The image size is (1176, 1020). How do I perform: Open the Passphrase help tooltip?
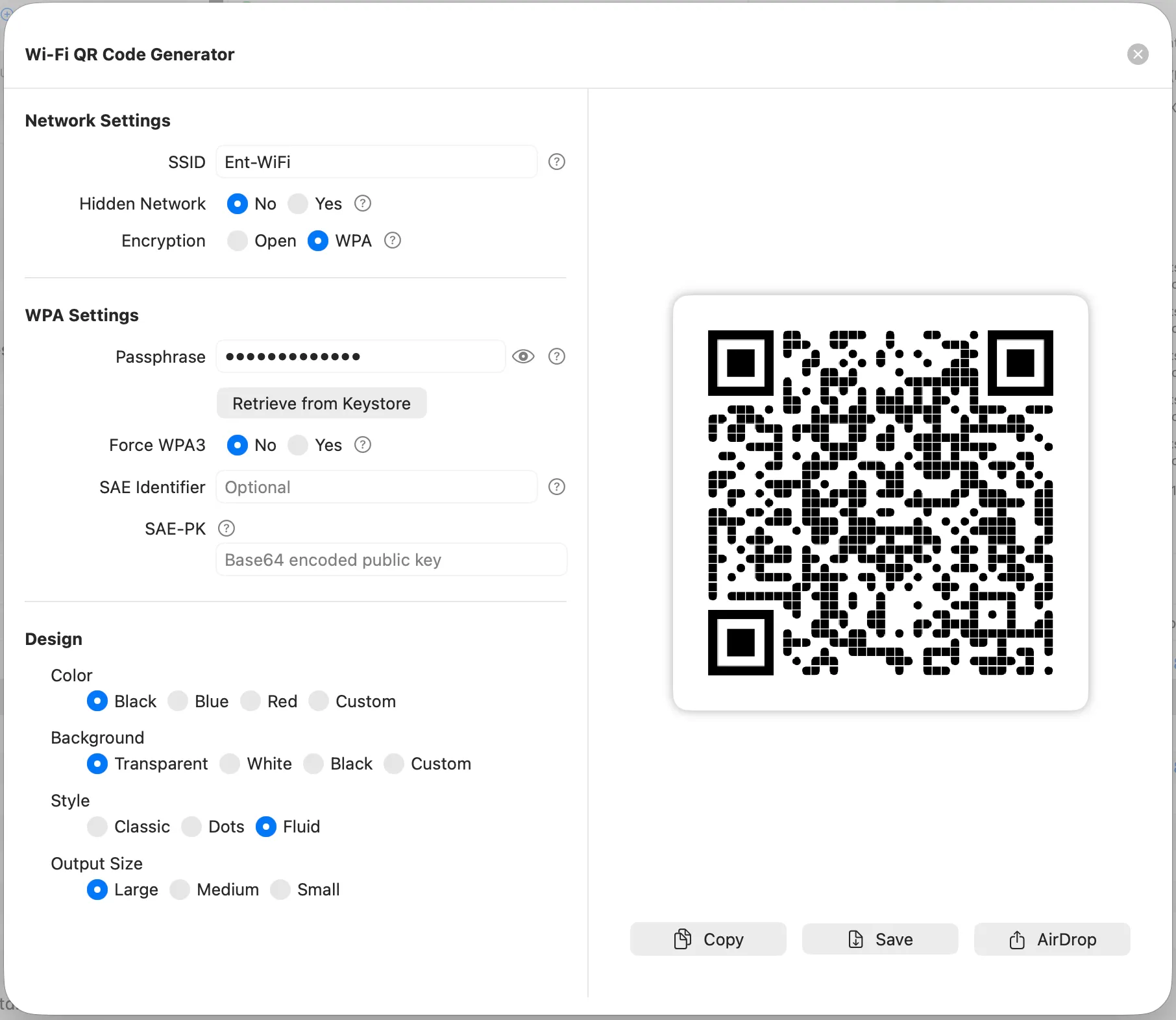pyautogui.click(x=556, y=356)
